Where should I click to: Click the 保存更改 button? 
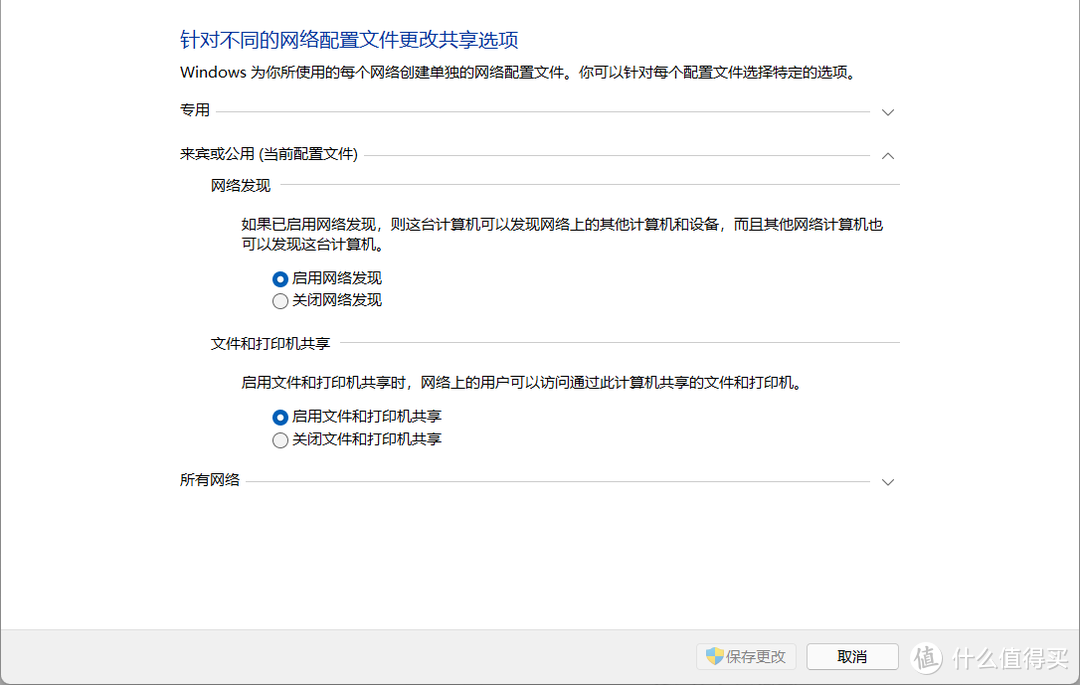747,657
